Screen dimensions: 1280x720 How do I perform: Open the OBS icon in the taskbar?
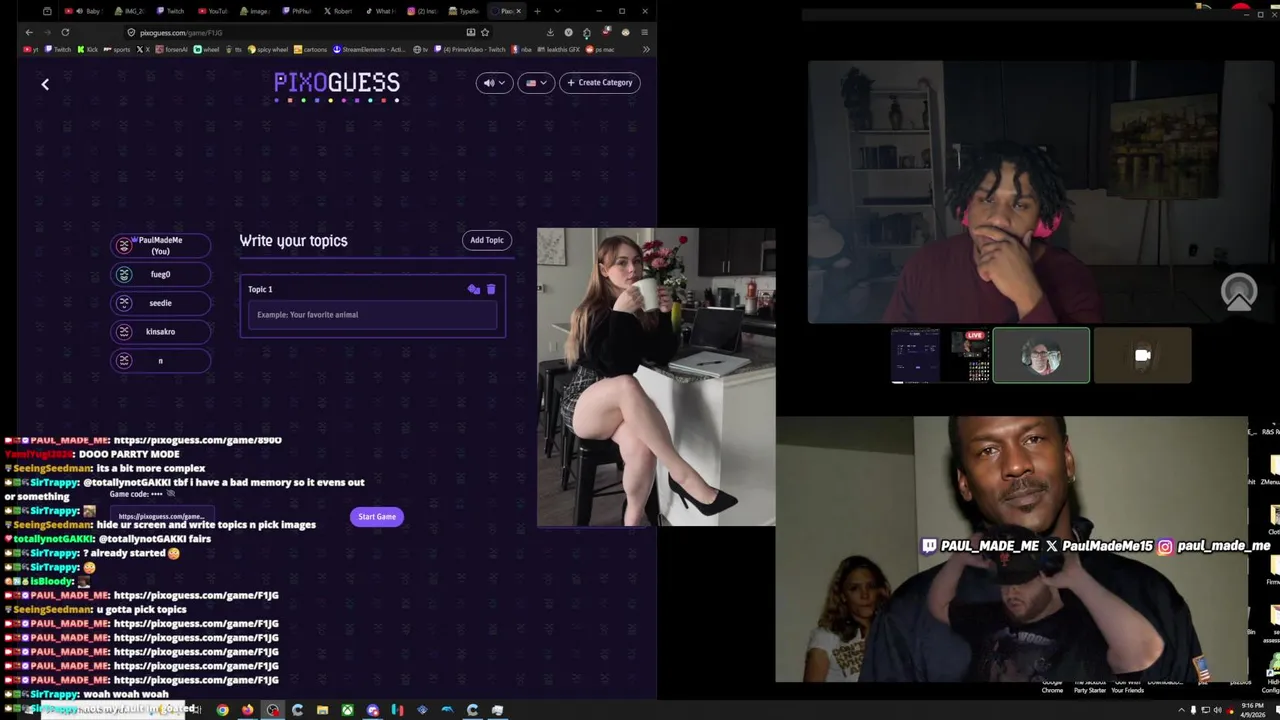point(272,710)
